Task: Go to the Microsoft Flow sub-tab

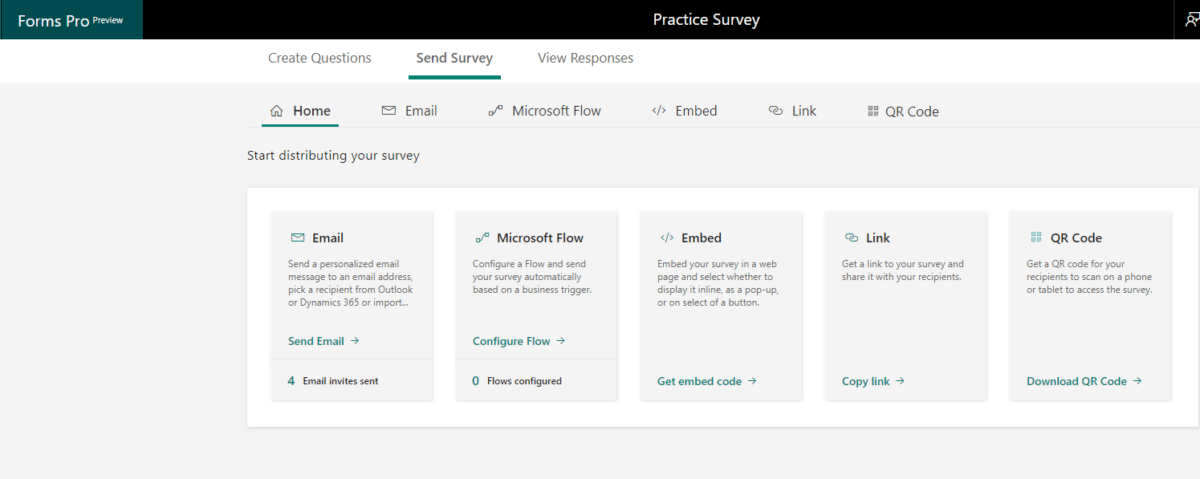Action: pos(544,111)
